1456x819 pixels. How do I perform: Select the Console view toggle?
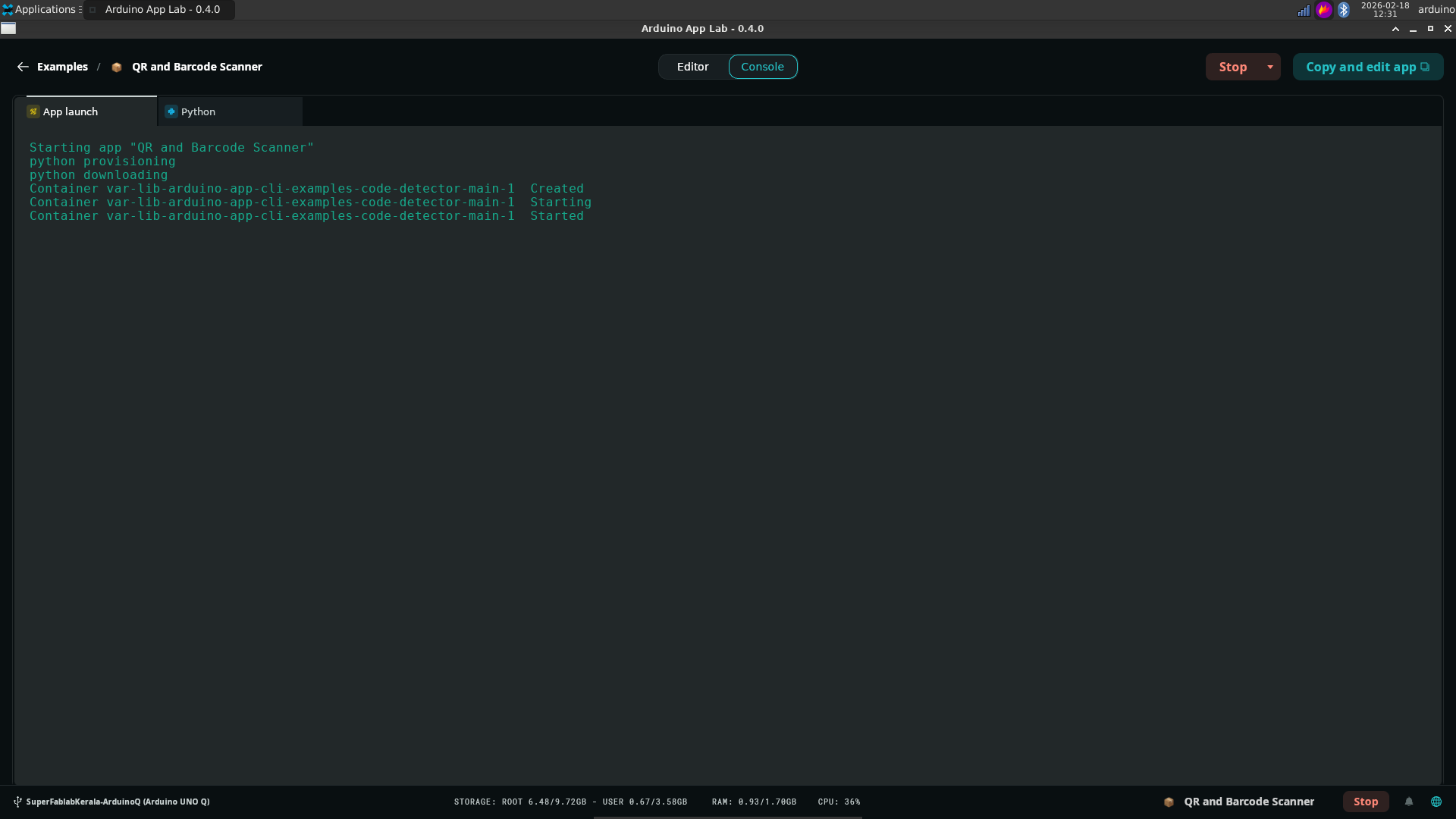click(x=763, y=67)
